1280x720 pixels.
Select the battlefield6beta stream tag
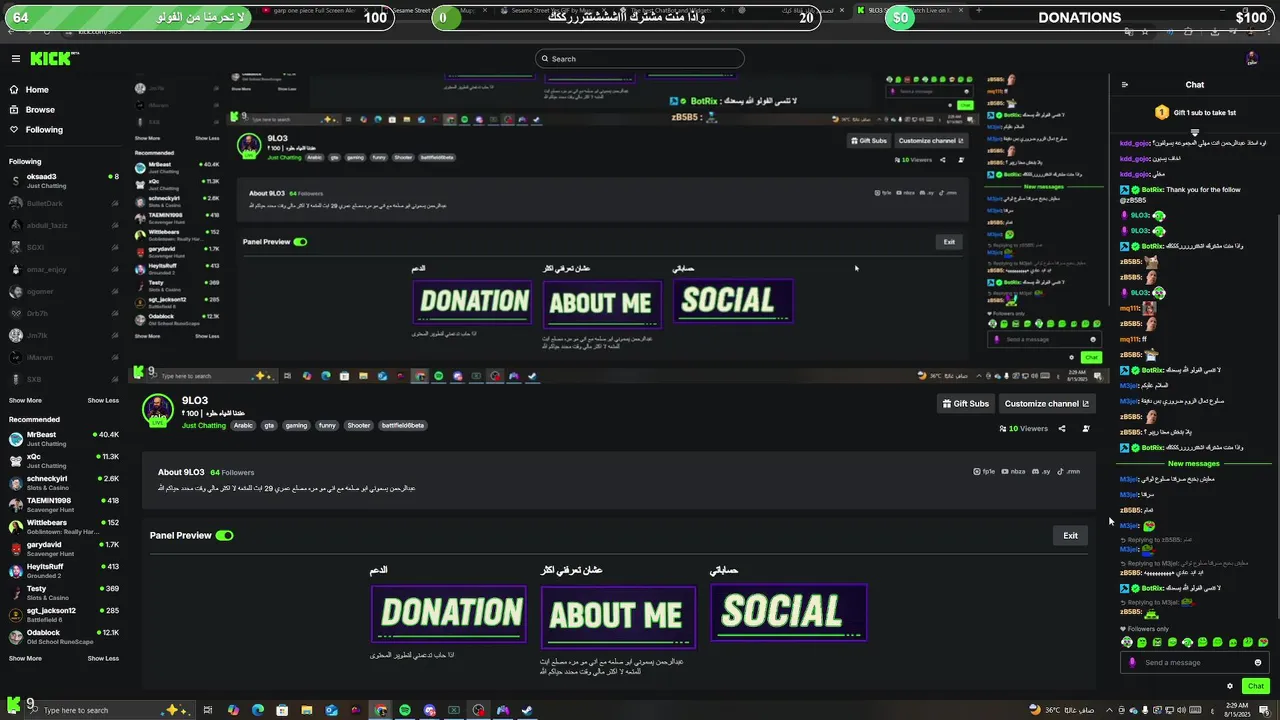pyautogui.click(x=403, y=425)
